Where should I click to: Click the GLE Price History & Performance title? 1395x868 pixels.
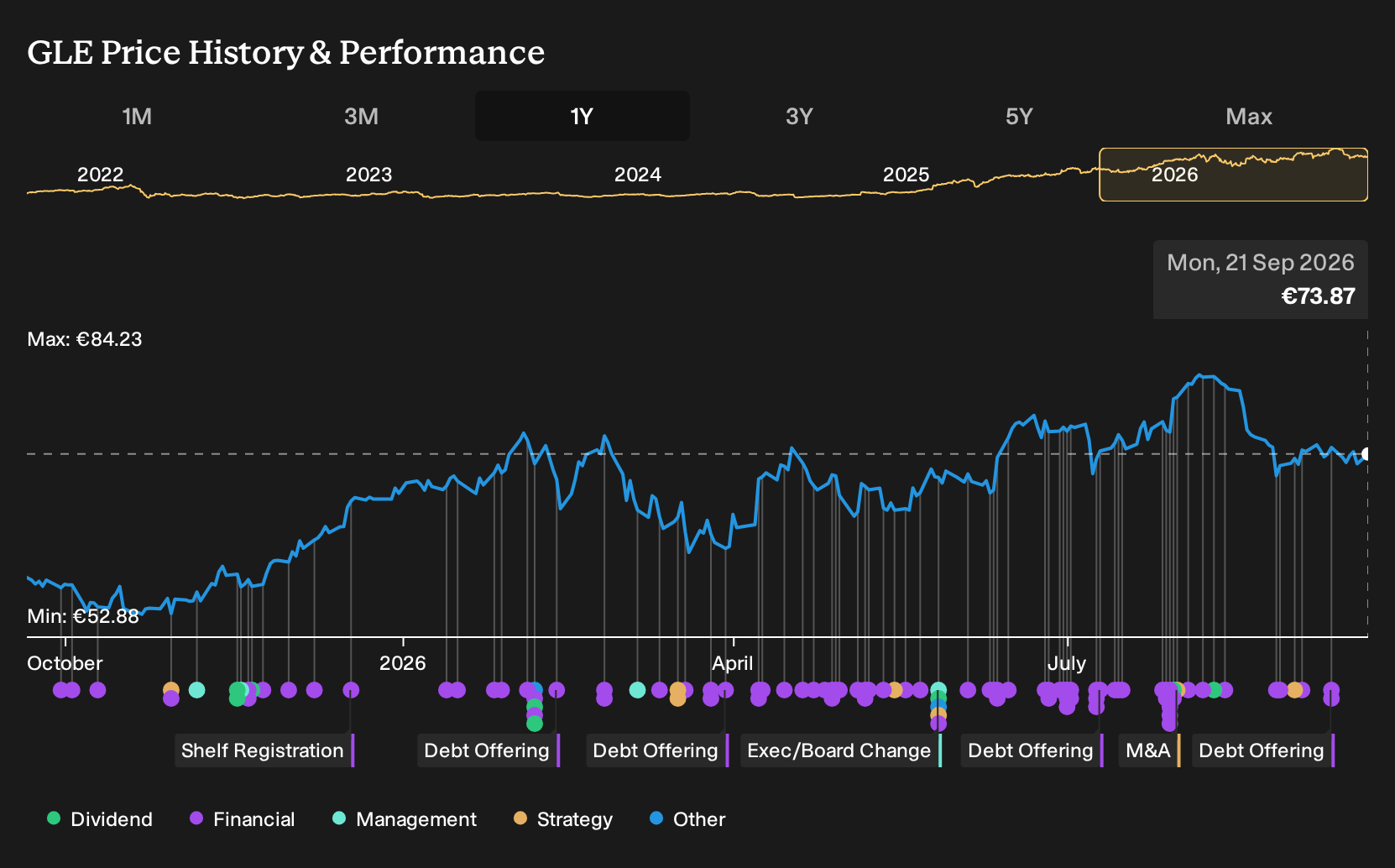pos(286,52)
